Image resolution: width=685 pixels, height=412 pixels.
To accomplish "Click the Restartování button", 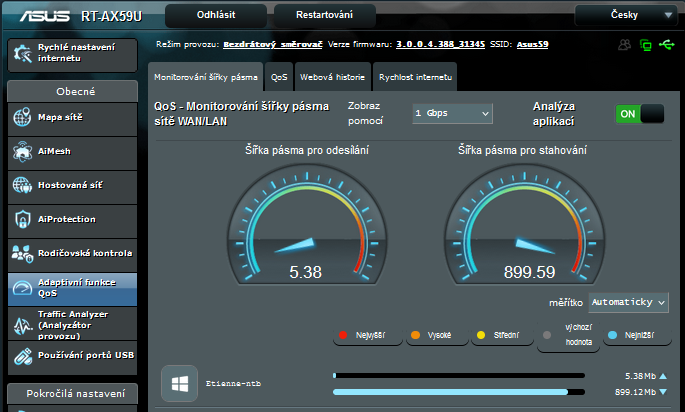I will [x=314, y=15].
